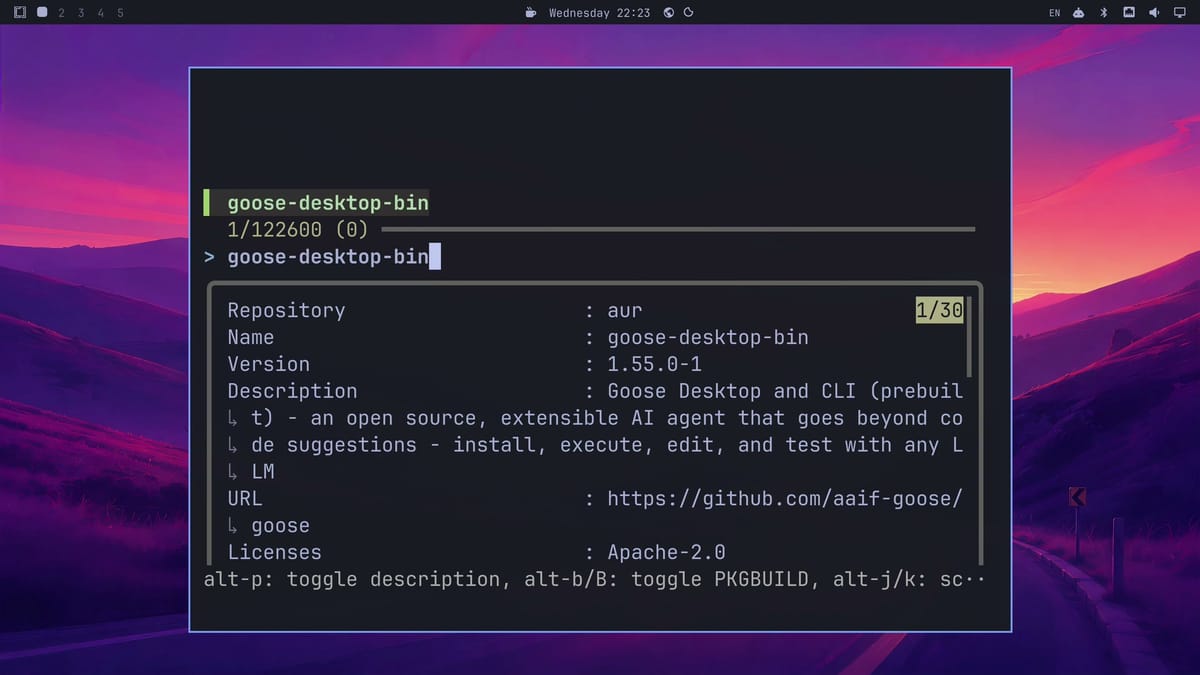Viewport: 1200px width, 675px height.
Task: Select the active workspace 1 indicator
Action: pos(42,13)
